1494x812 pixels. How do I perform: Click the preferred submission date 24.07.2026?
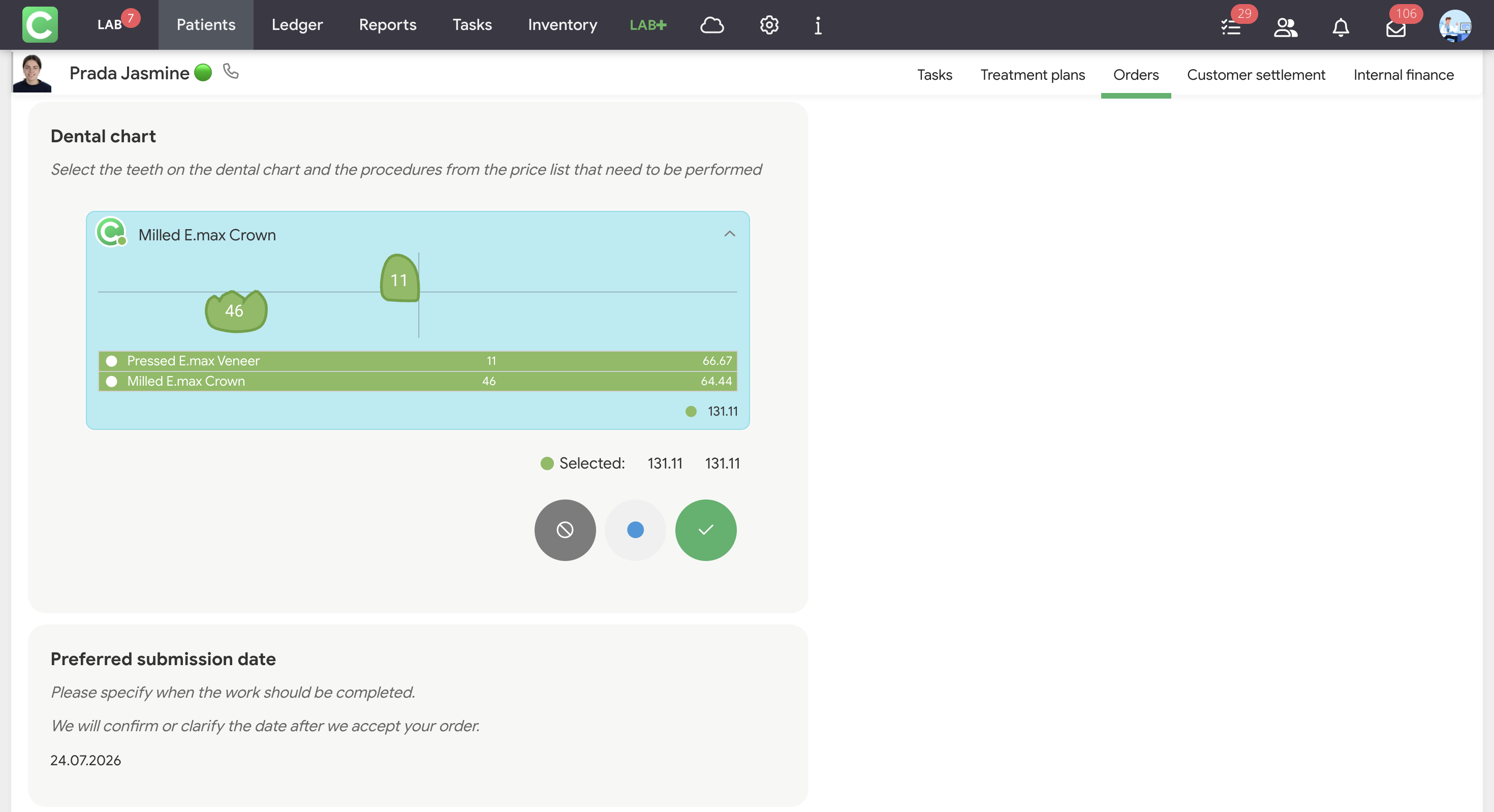click(86, 760)
